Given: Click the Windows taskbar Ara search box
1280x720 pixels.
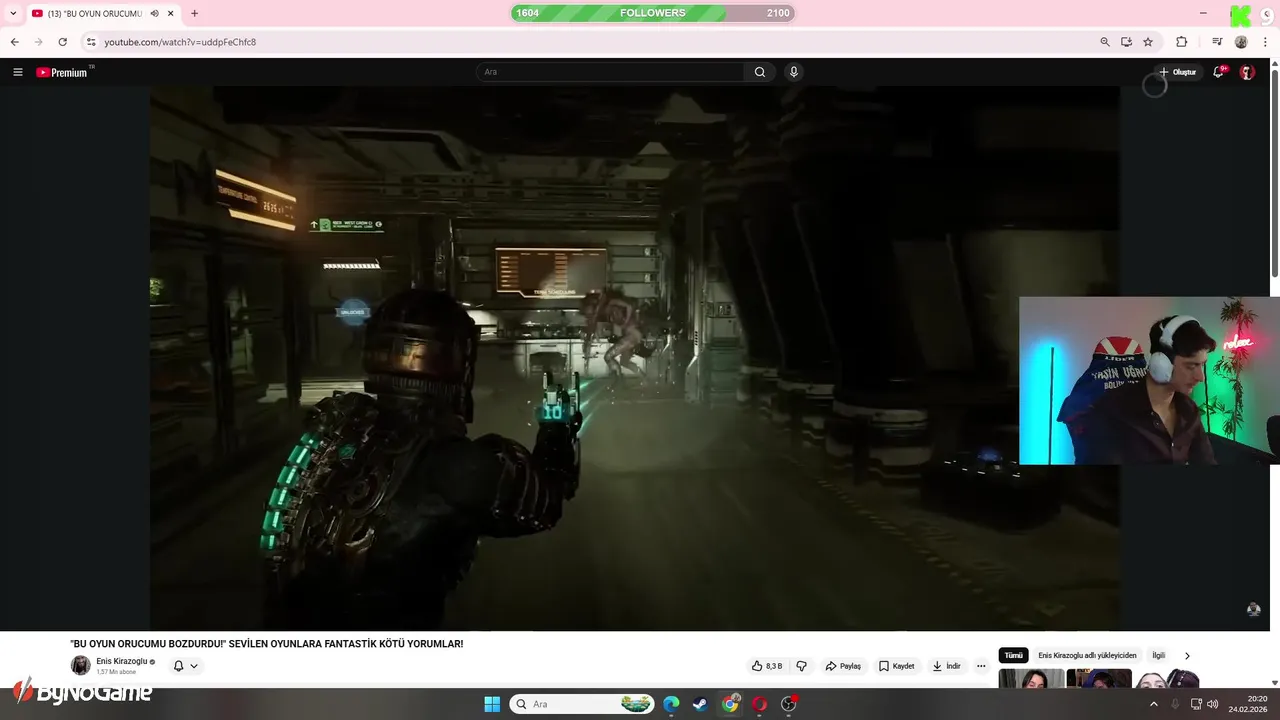Looking at the screenshot, I should (583, 704).
